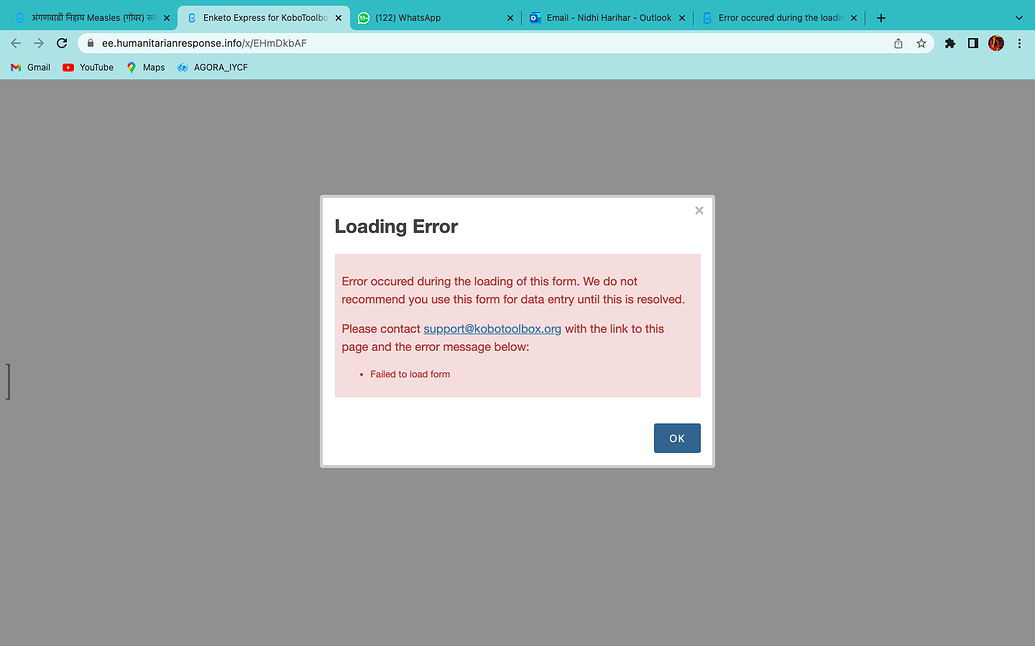Open the Chrome profile avatar
The image size is (1035, 646).
coord(995,43)
